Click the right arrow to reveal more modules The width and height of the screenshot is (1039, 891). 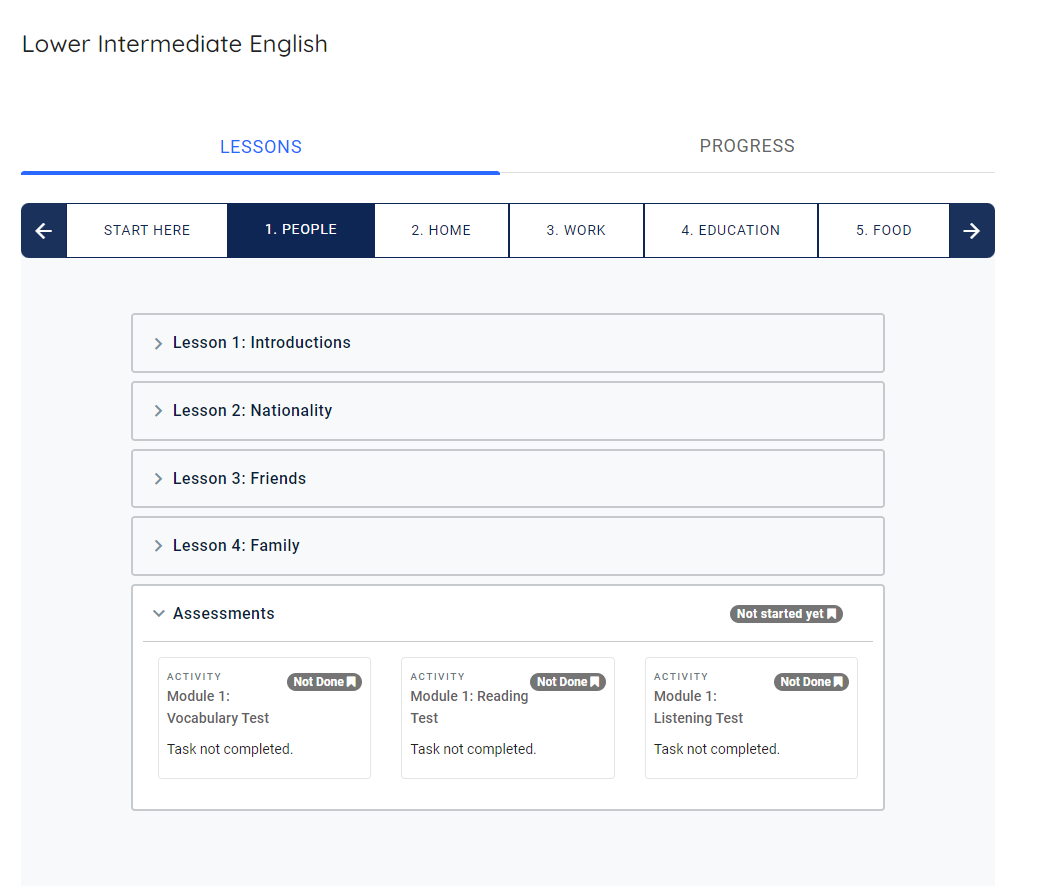(x=971, y=230)
